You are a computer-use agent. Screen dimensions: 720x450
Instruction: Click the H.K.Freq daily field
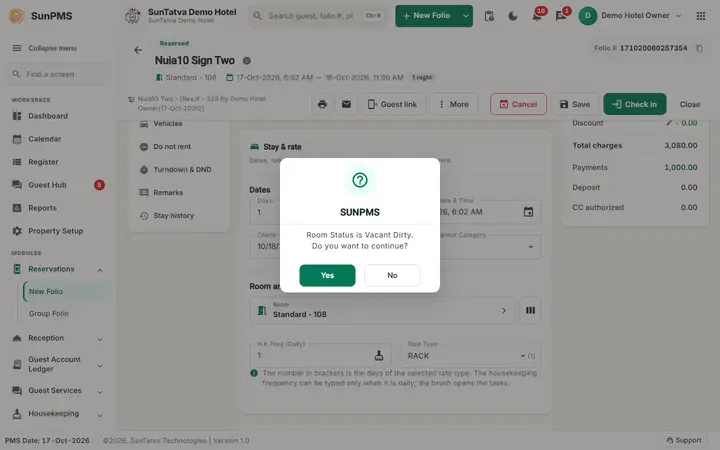tap(320, 355)
